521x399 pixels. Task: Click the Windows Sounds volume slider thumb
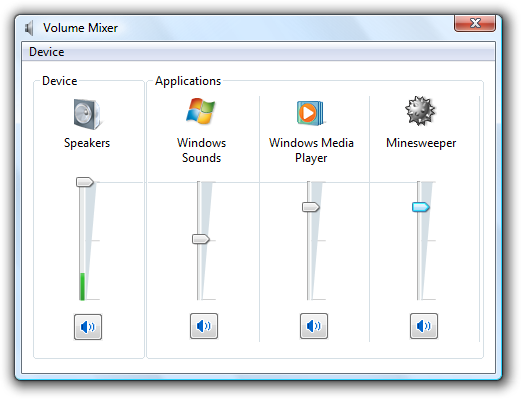(201, 239)
